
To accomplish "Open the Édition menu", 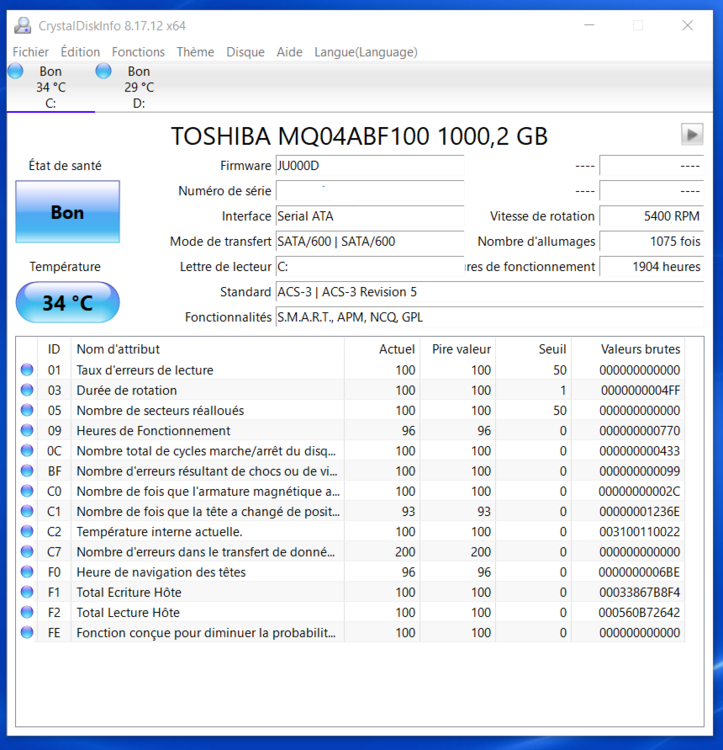I will [x=80, y=52].
